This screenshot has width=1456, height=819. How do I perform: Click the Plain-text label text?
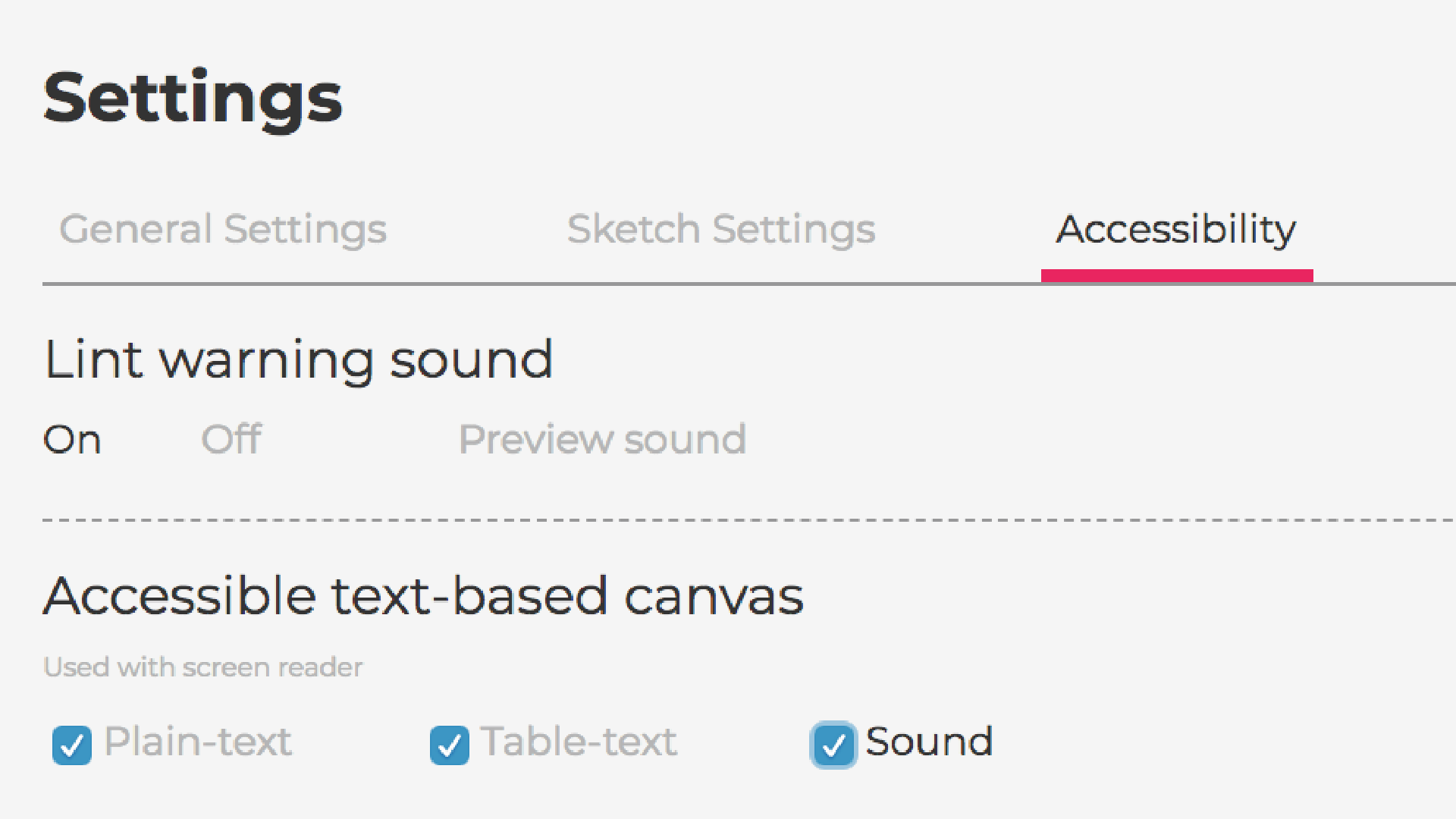click(x=197, y=742)
